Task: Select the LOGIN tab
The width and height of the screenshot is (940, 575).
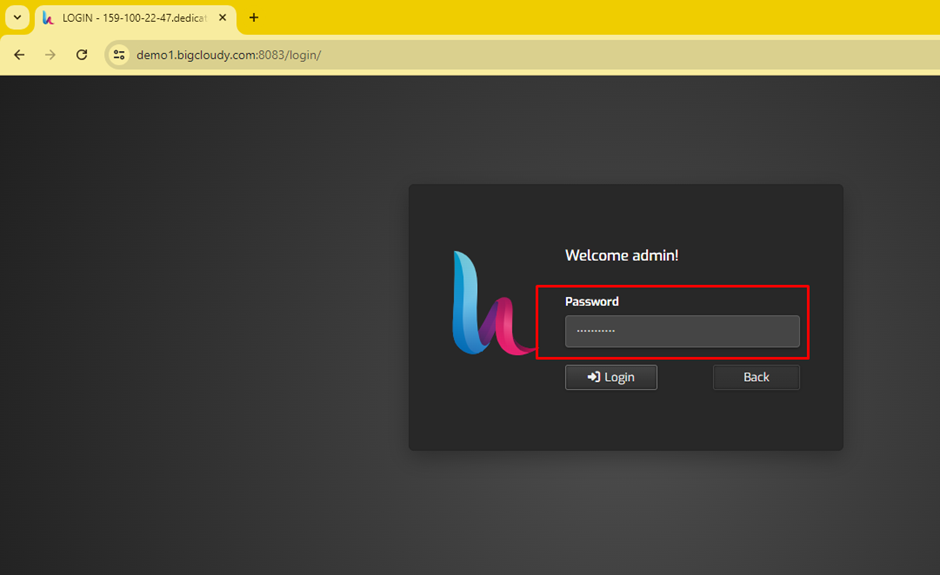Action: click(135, 19)
